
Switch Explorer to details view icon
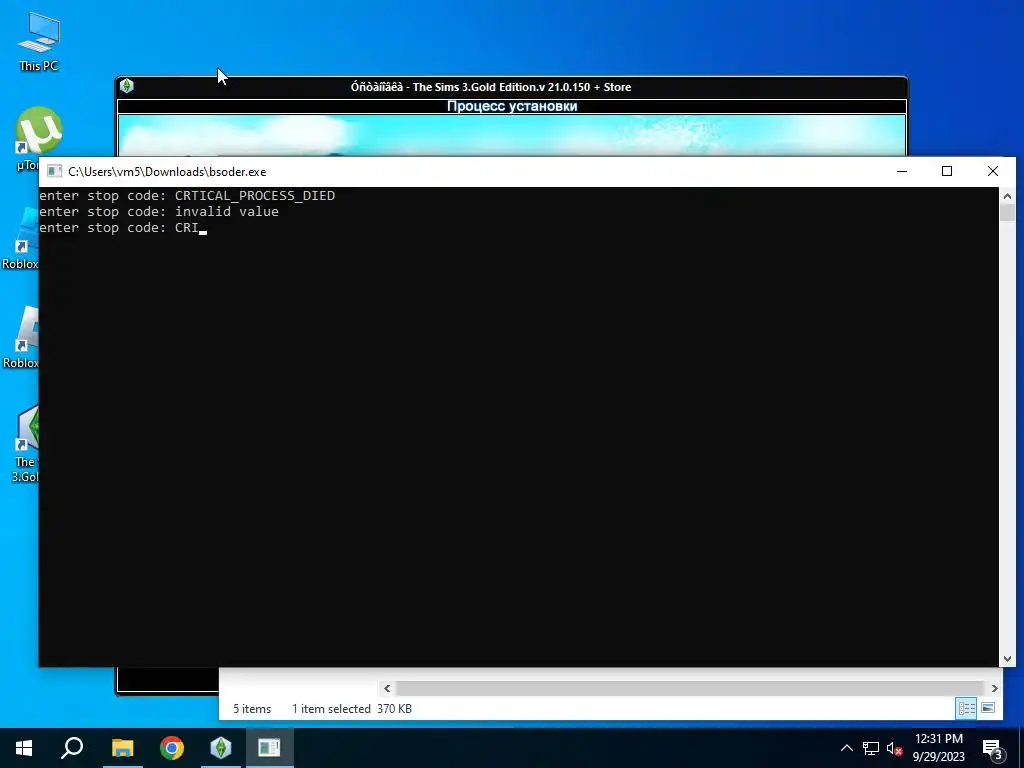tap(967, 708)
